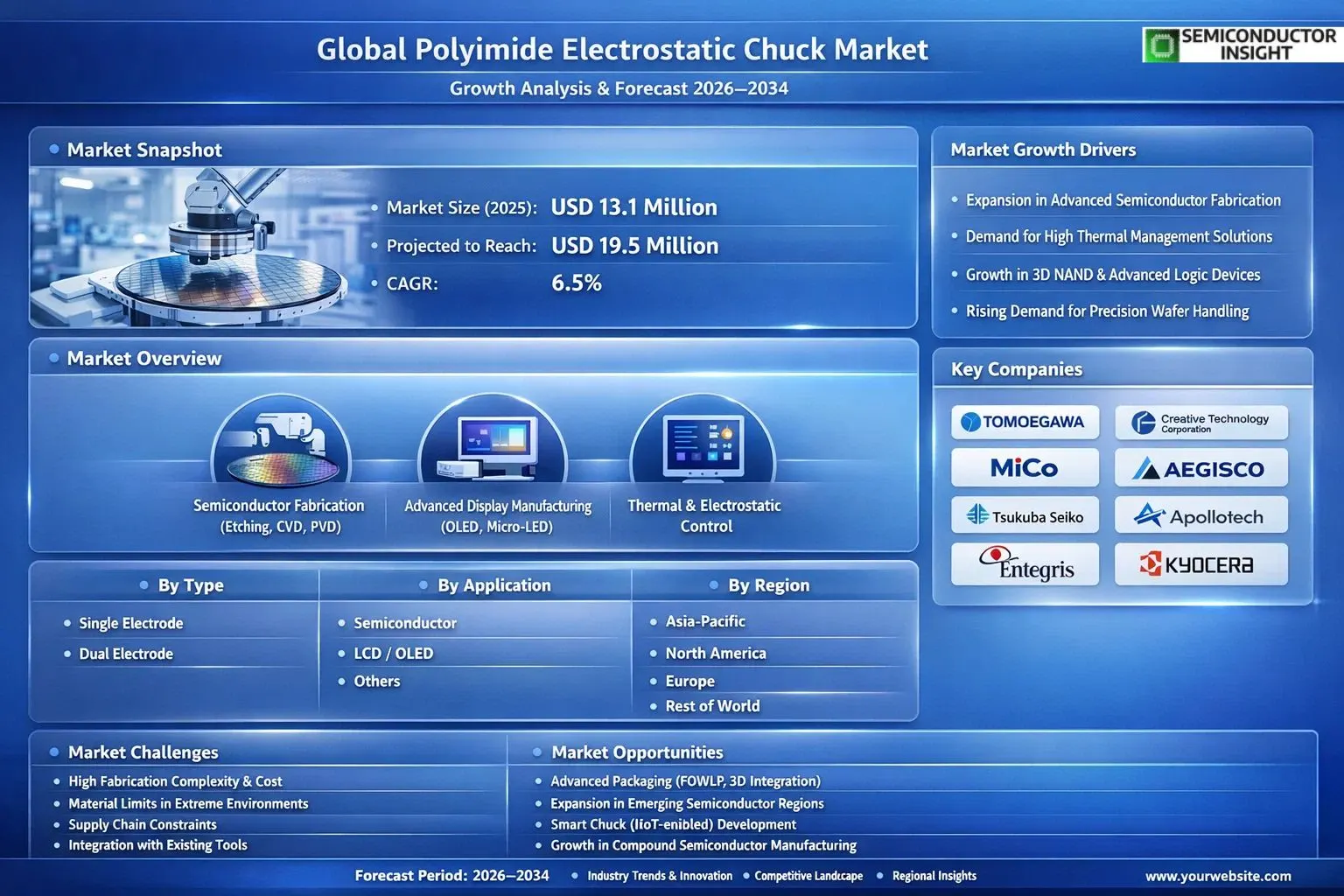Select the Entegris company logo
1344x896 pixels.
pyautogui.click(x=1025, y=564)
